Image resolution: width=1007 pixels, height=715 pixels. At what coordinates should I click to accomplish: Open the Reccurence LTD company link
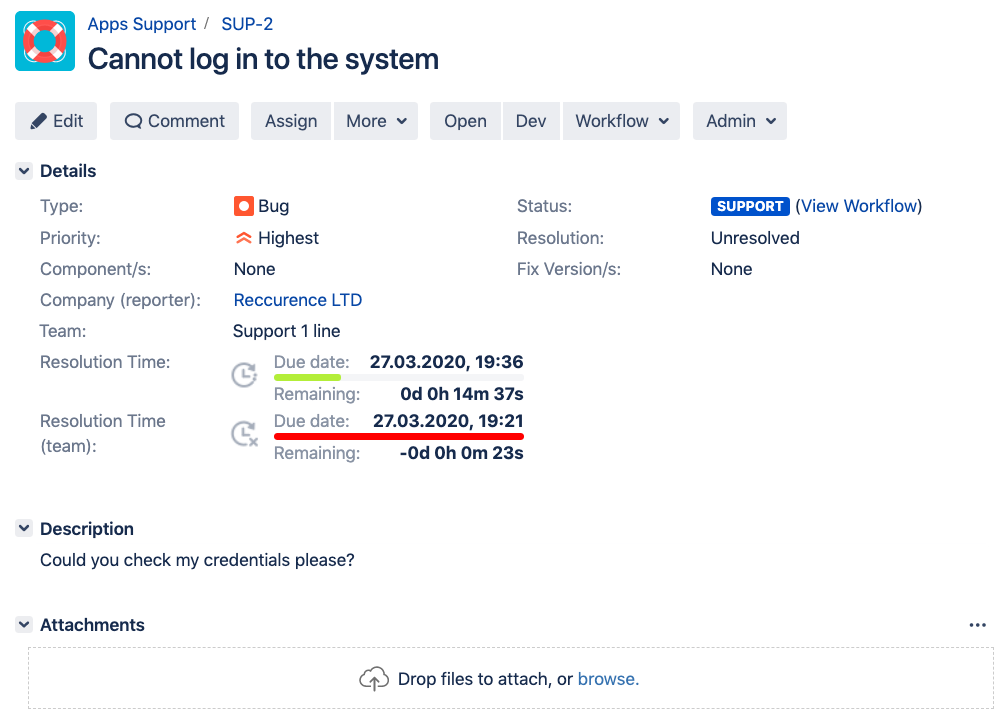(298, 300)
